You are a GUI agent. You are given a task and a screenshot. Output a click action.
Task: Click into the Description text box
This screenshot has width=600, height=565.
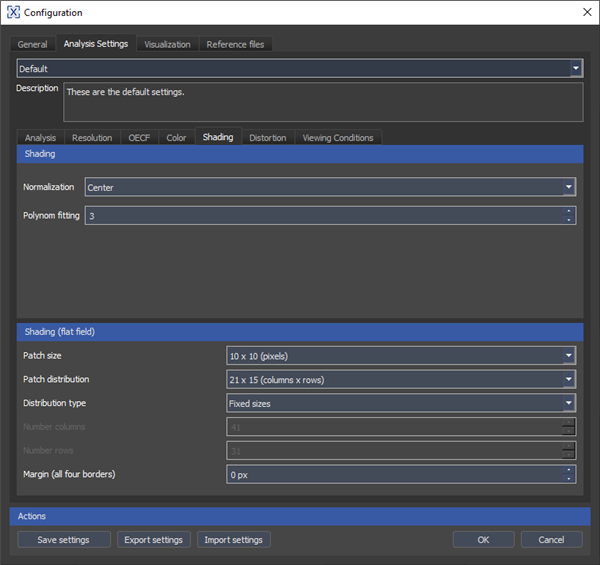(323, 102)
